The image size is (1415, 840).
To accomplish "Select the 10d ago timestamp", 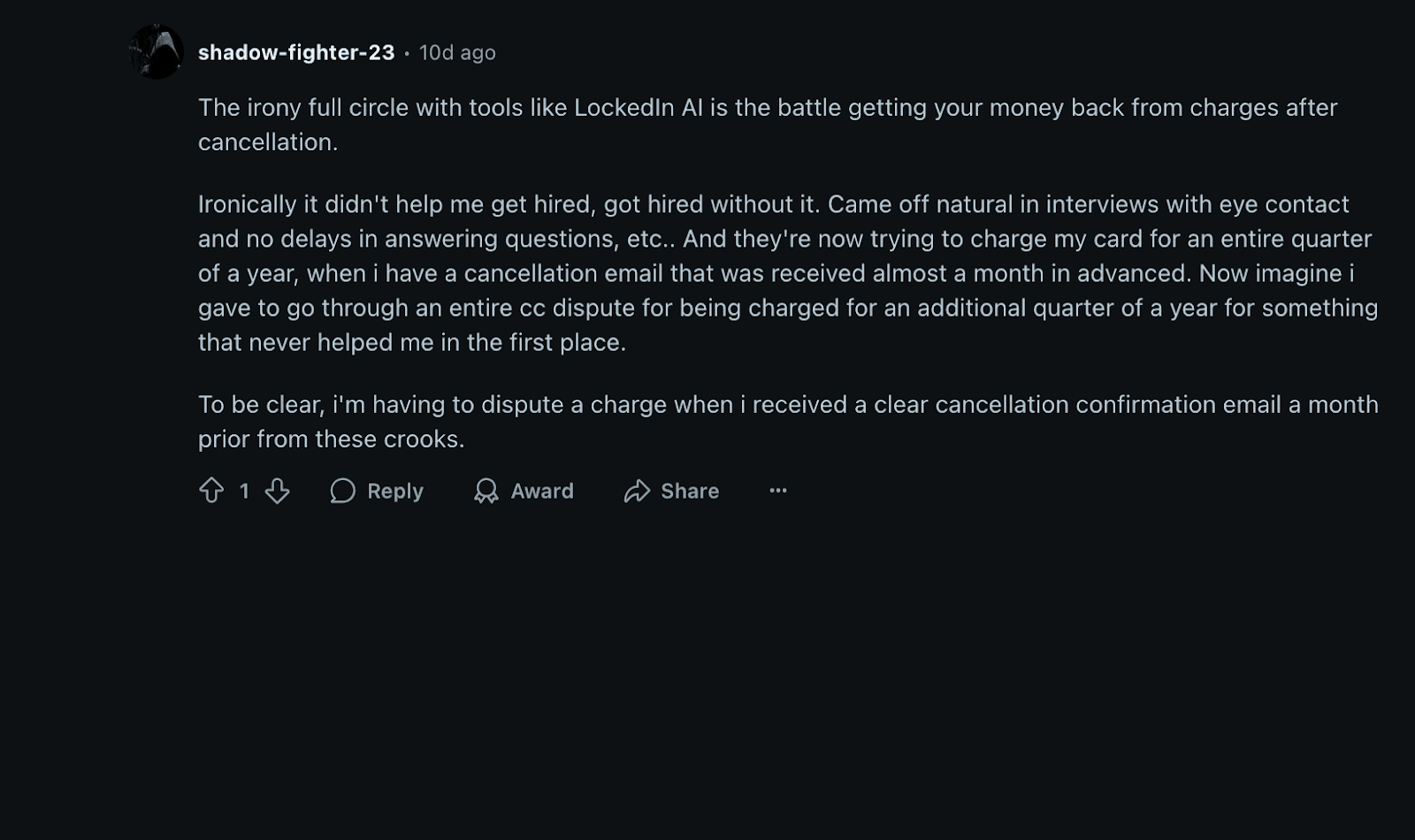I will (457, 52).
